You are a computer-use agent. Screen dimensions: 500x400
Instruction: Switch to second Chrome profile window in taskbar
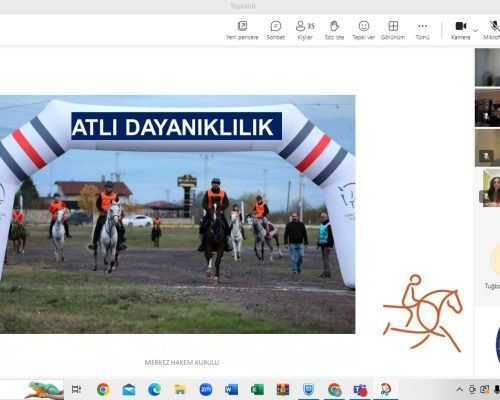click(x=334, y=389)
